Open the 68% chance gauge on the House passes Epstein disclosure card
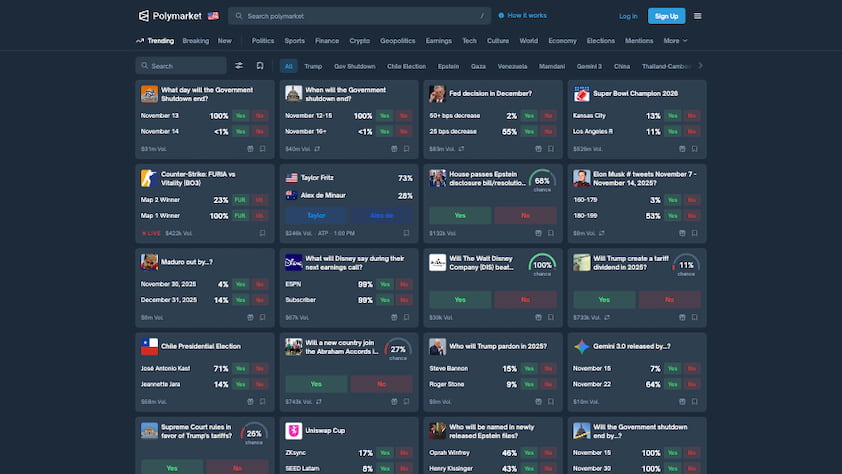 click(x=542, y=181)
